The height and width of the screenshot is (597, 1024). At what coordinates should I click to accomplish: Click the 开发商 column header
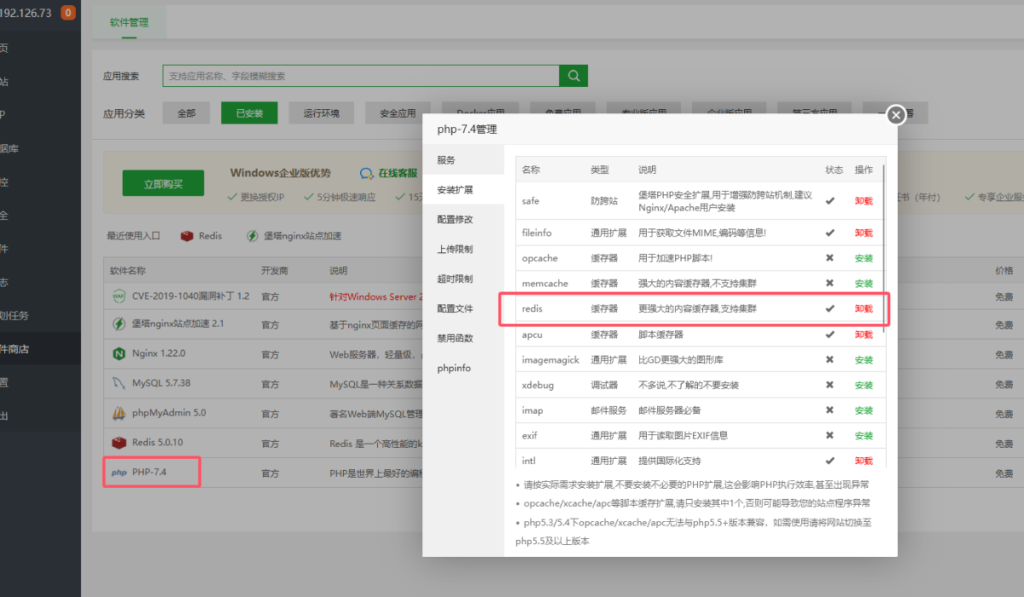[274, 270]
